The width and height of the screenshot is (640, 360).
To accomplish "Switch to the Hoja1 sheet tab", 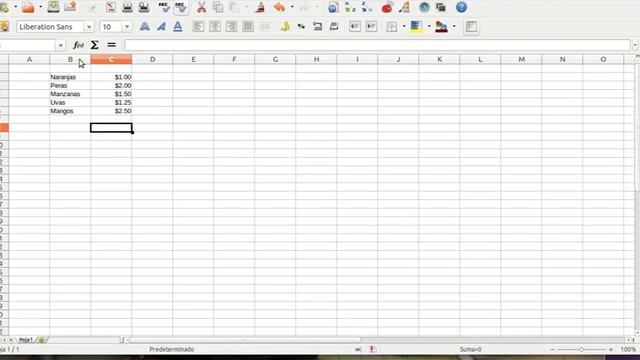I will point(25,340).
